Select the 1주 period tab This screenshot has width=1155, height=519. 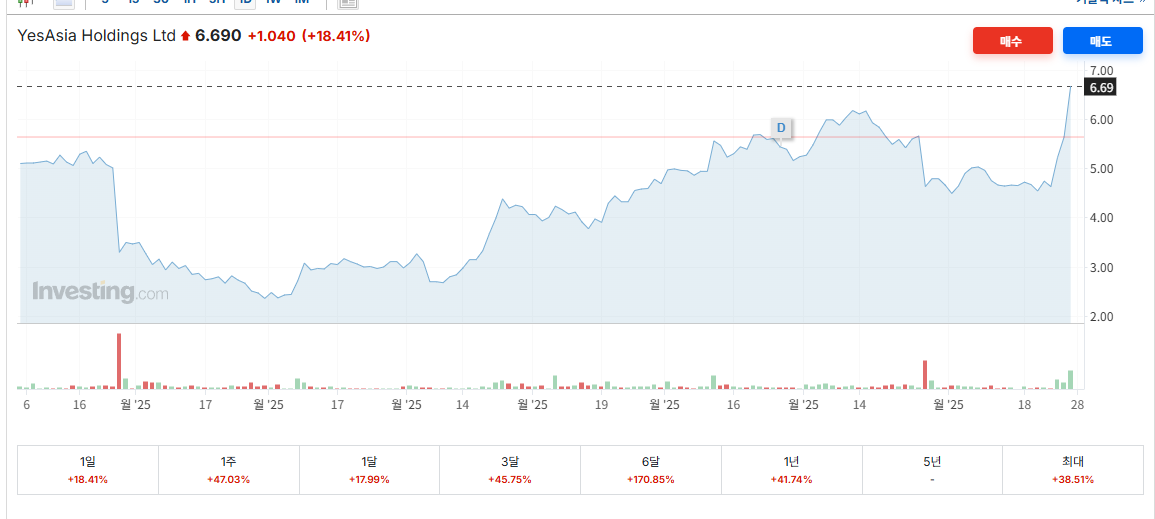(228, 470)
